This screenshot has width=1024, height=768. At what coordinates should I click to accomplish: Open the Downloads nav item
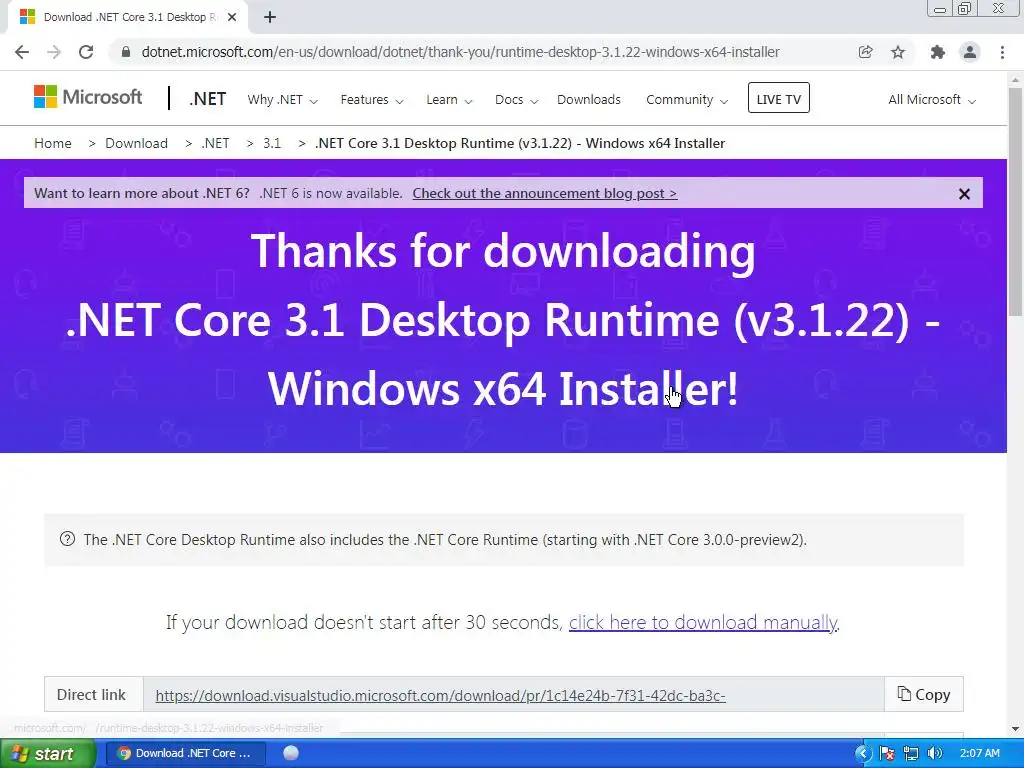[588, 100]
